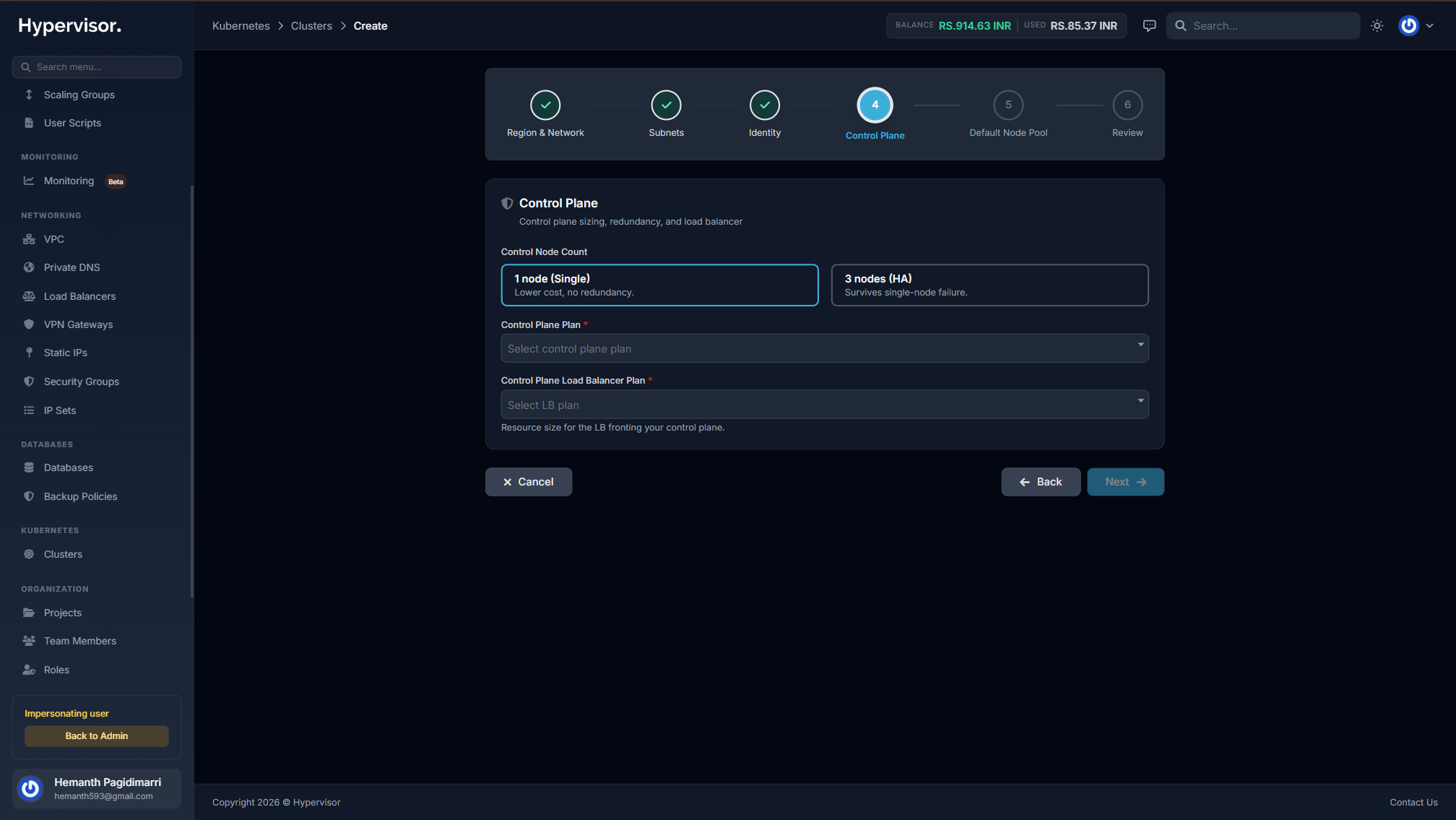Image resolution: width=1456 pixels, height=820 pixels.
Task: Go to the Subnets step
Action: (x=666, y=114)
